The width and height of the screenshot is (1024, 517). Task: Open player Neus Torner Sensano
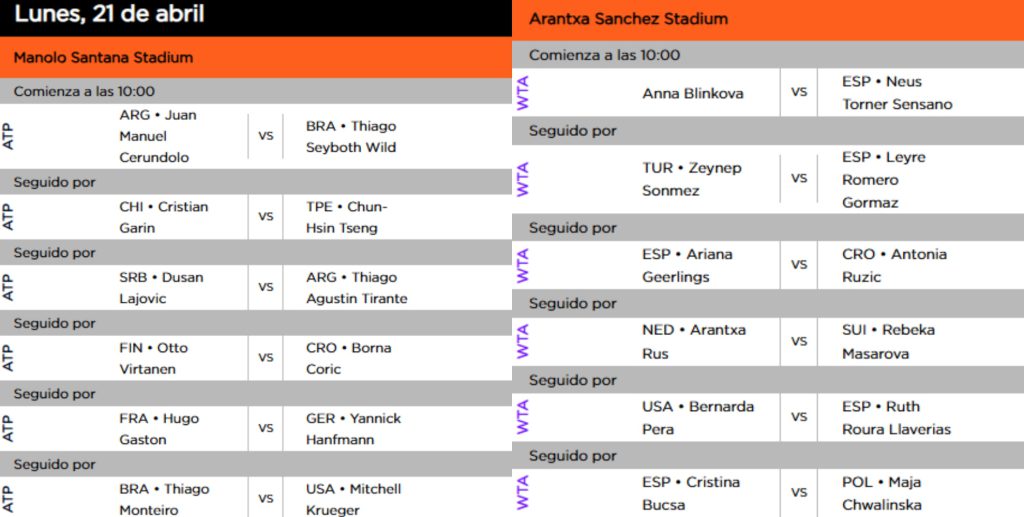[897, 93]
